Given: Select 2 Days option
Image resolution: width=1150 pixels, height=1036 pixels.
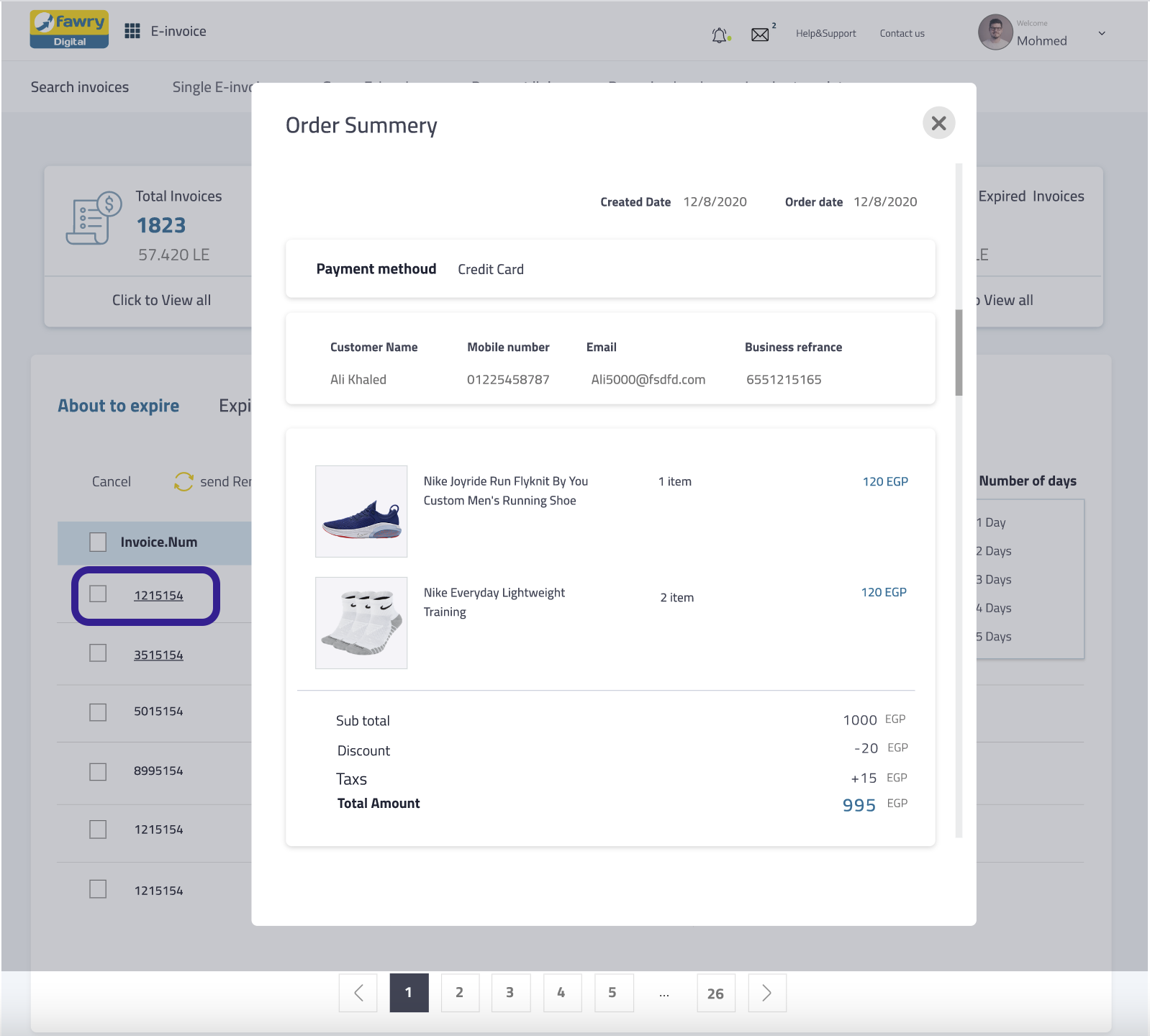Looking at the screenshot, I should pyautogui.click(x=994, y=551).
